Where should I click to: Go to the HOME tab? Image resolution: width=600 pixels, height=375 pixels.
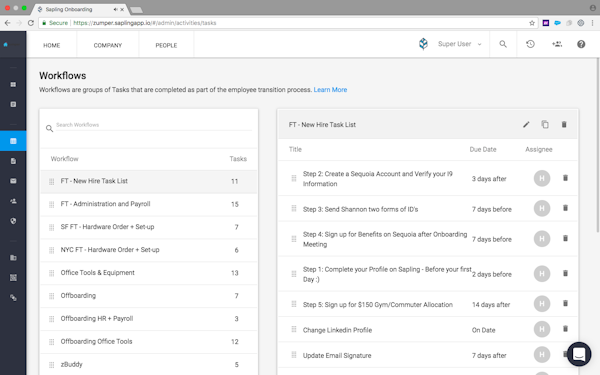coord(52,45)
